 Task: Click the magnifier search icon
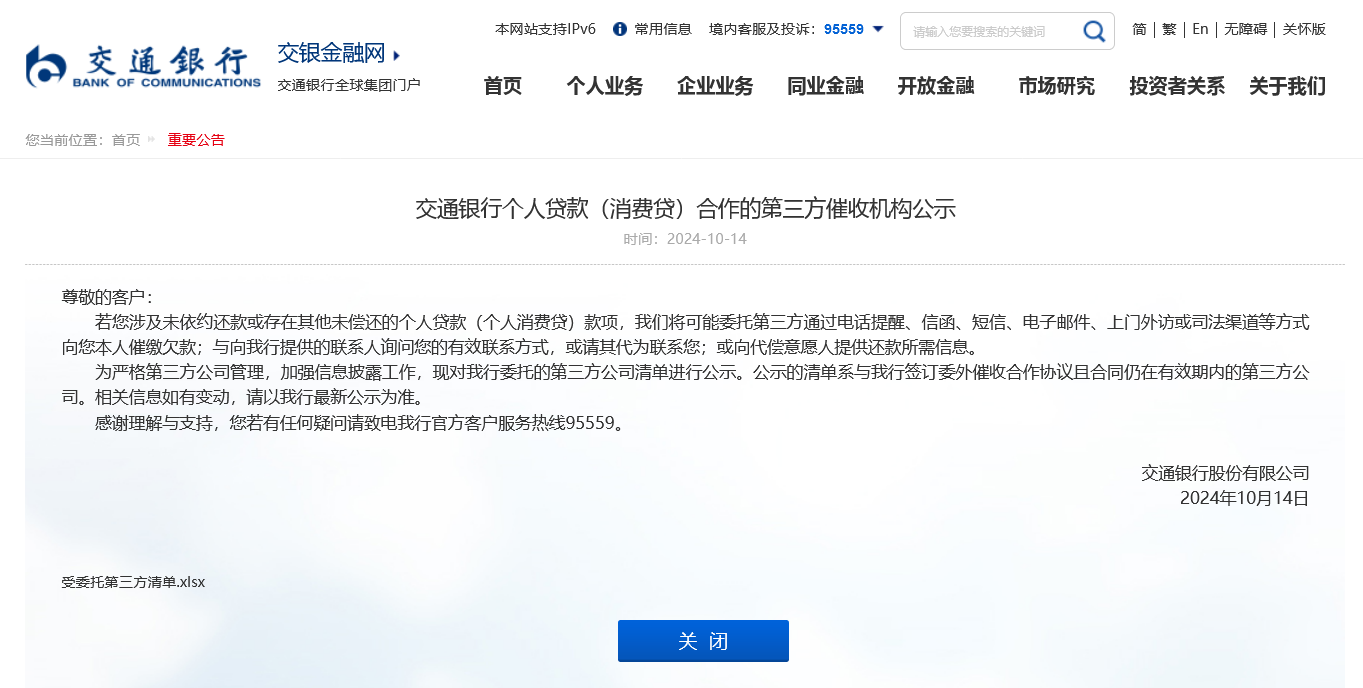click(1094, 31)
